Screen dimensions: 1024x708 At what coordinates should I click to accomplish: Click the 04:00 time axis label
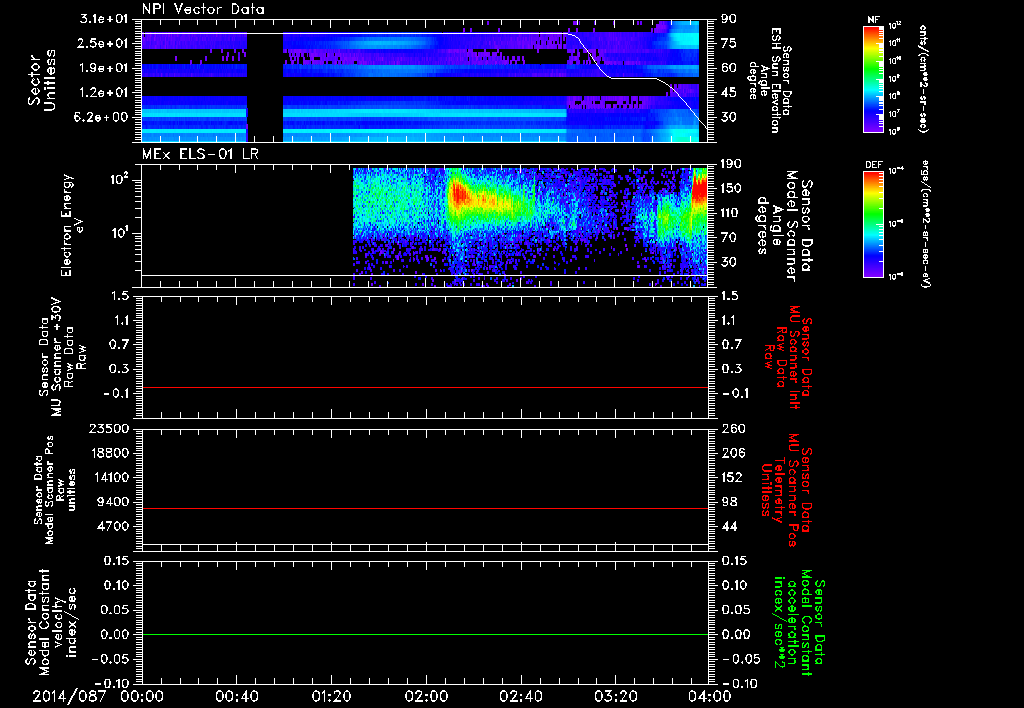pos(711,696)
